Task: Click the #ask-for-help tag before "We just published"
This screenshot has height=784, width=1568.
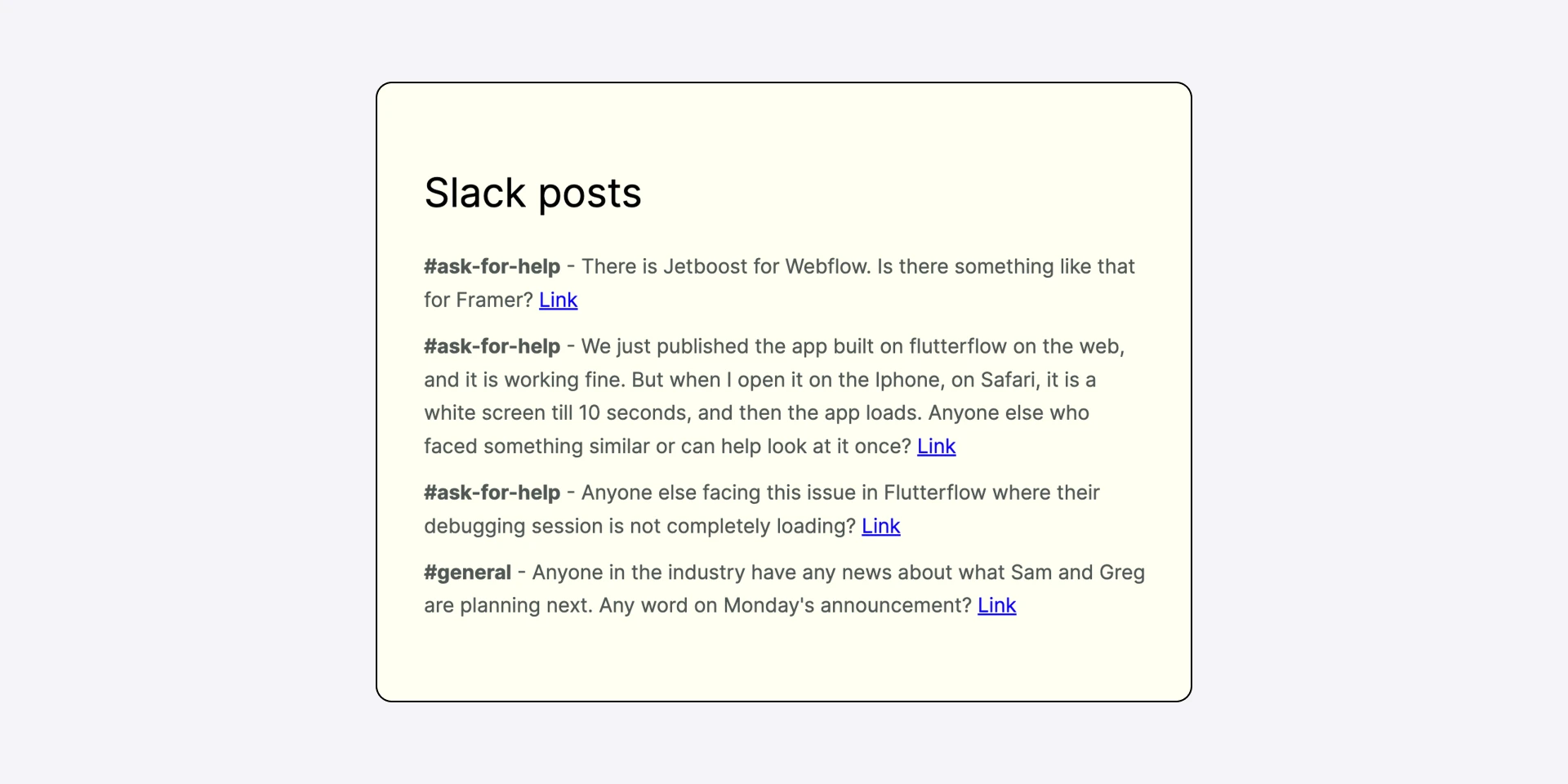Action: pyautogui.click(x=492, y=347)
